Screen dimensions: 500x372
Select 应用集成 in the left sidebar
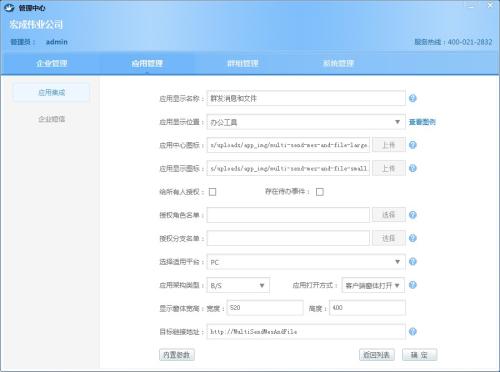(51, 92)
